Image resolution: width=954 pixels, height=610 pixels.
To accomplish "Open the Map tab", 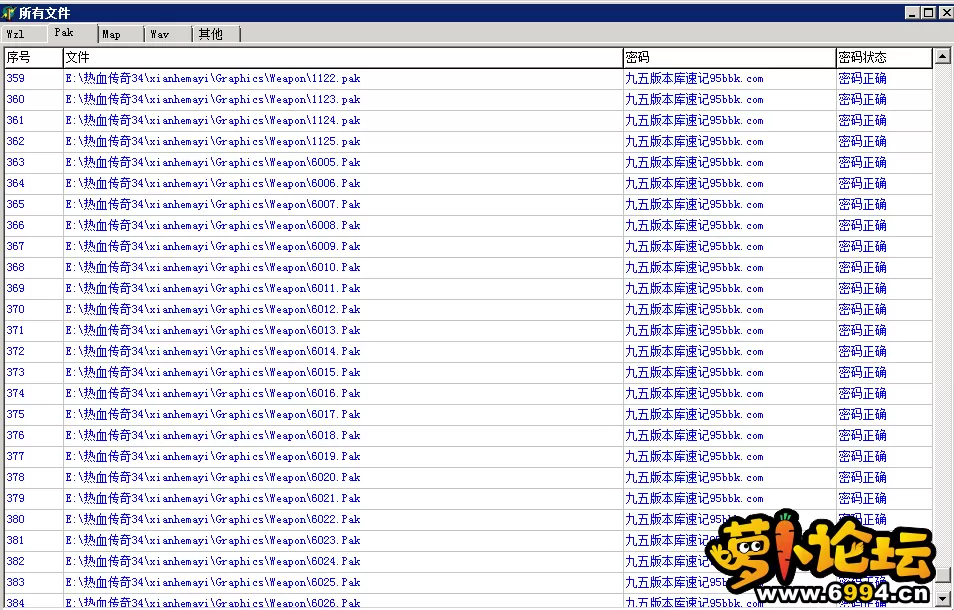I will 120,34.
